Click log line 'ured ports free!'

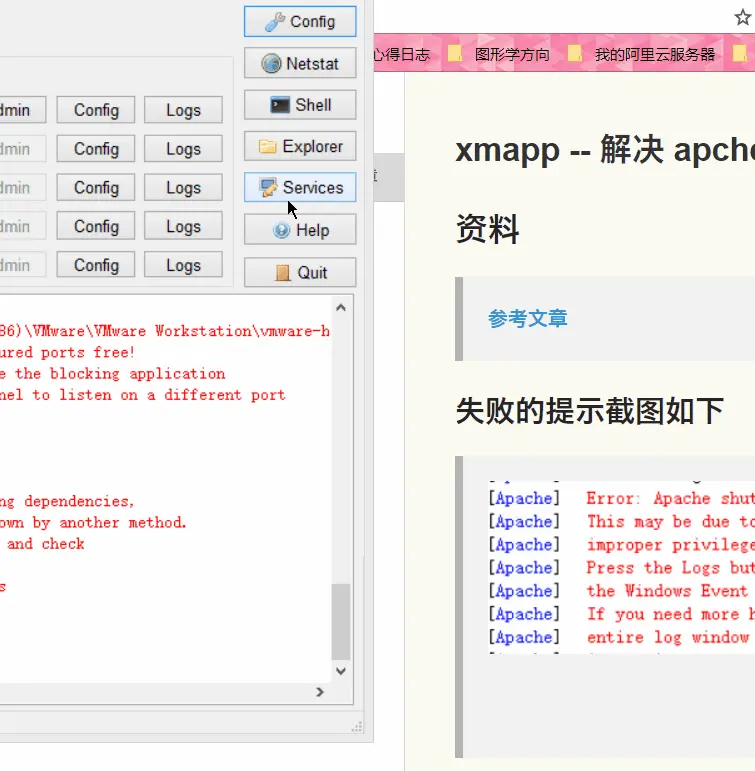(x=67, y=352)
